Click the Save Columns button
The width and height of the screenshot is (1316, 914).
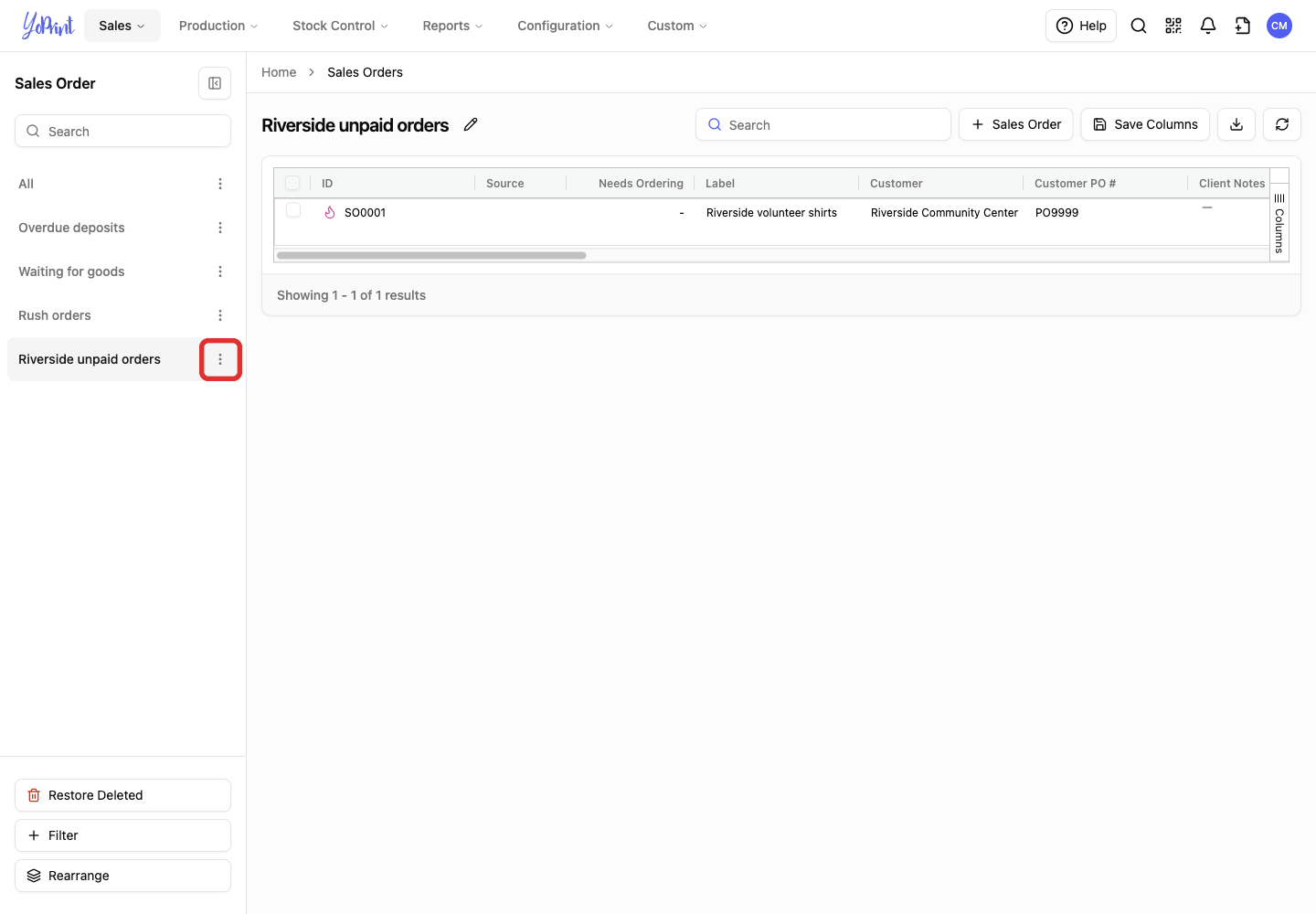(1145, 124)
